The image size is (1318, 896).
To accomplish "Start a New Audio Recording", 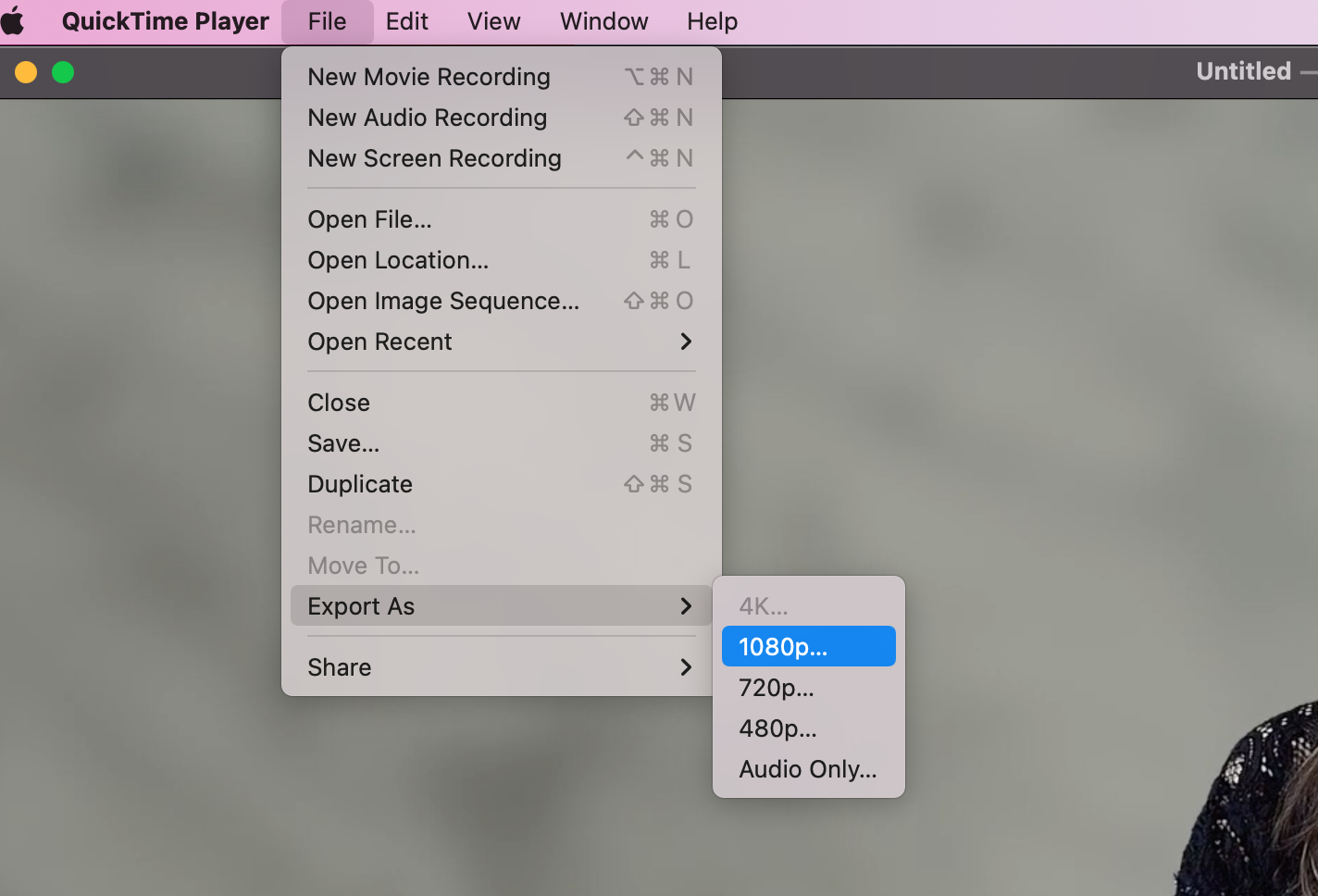I will click(x=427, y=118).
